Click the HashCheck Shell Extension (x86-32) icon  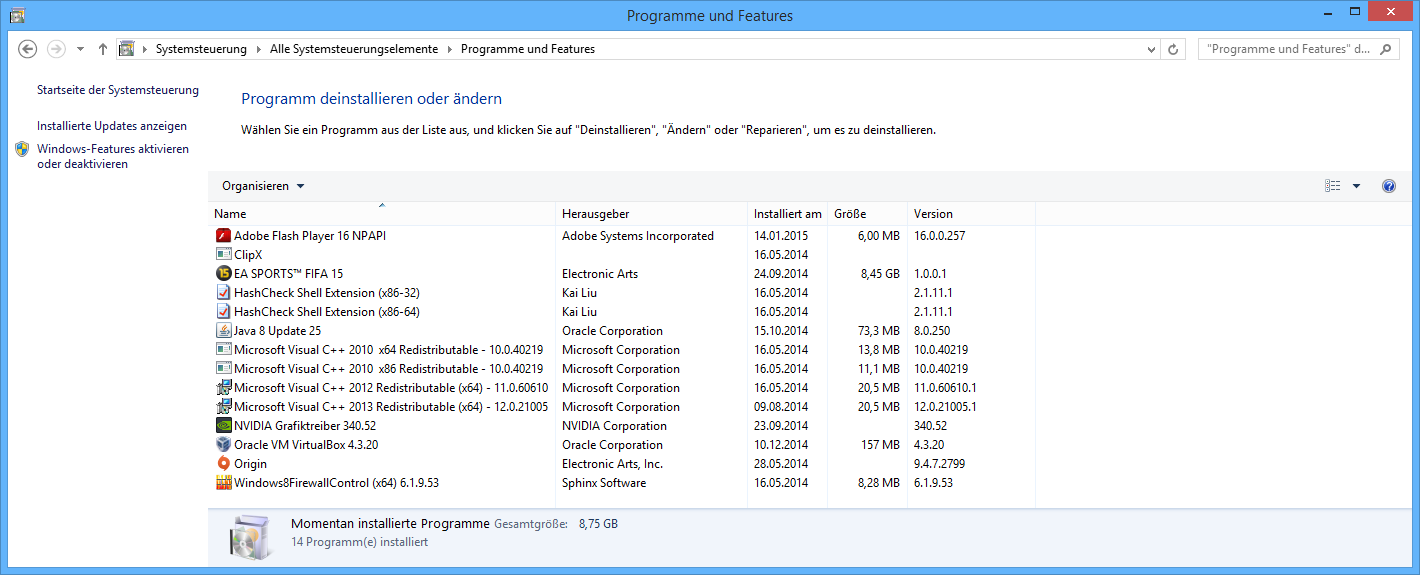tap(224, 293)
